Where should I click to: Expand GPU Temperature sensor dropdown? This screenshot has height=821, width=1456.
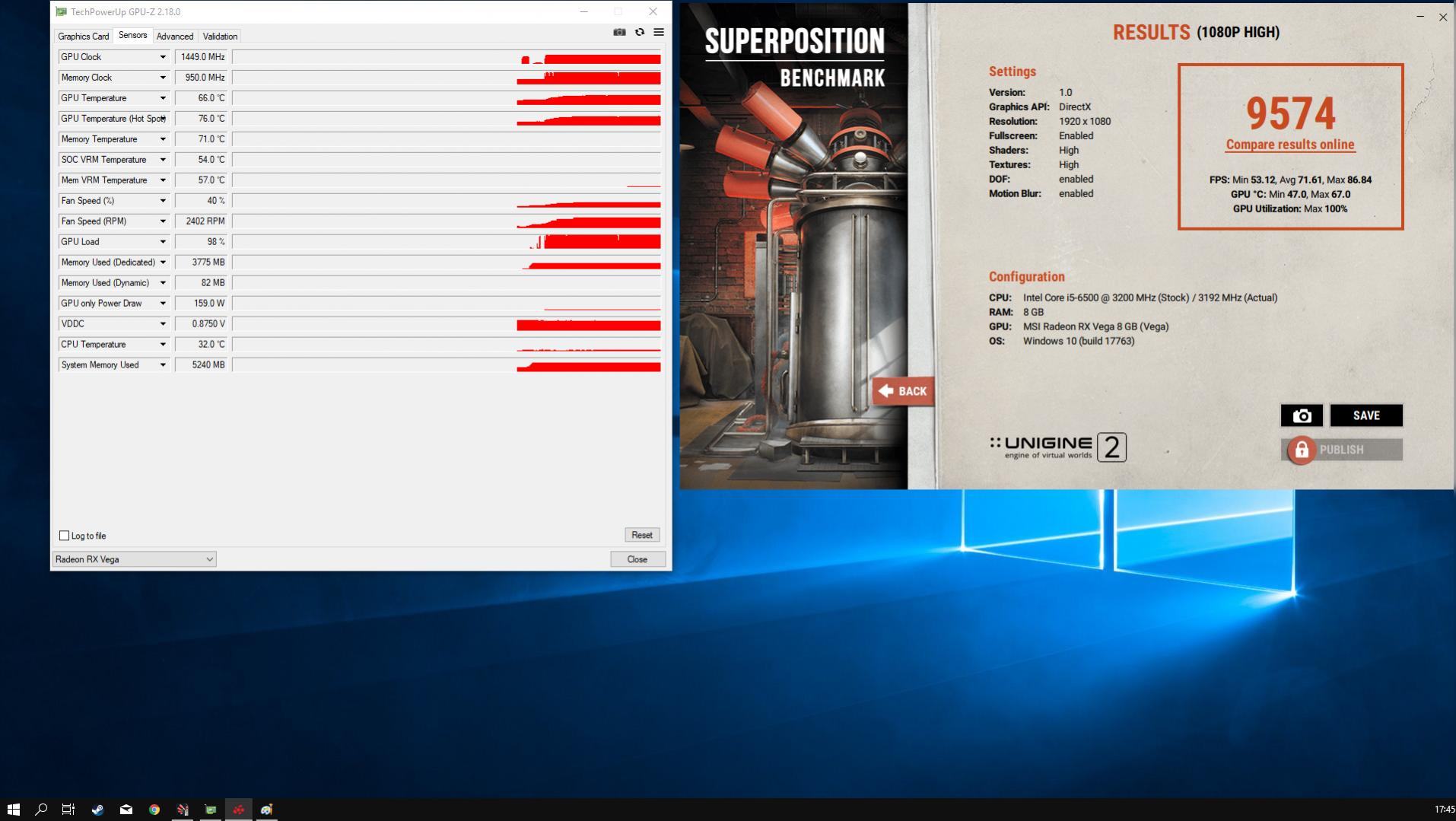pyautogui.click(x=163, y=98)
